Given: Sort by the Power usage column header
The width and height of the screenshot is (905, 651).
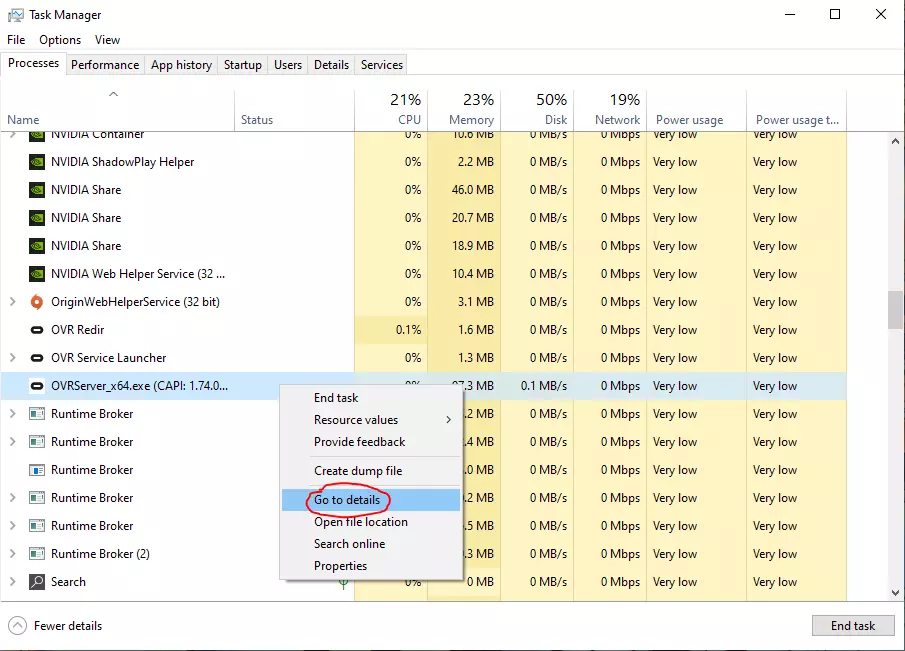Looking at the screenshot, I should pyautogui.click(x=696, y=110).
